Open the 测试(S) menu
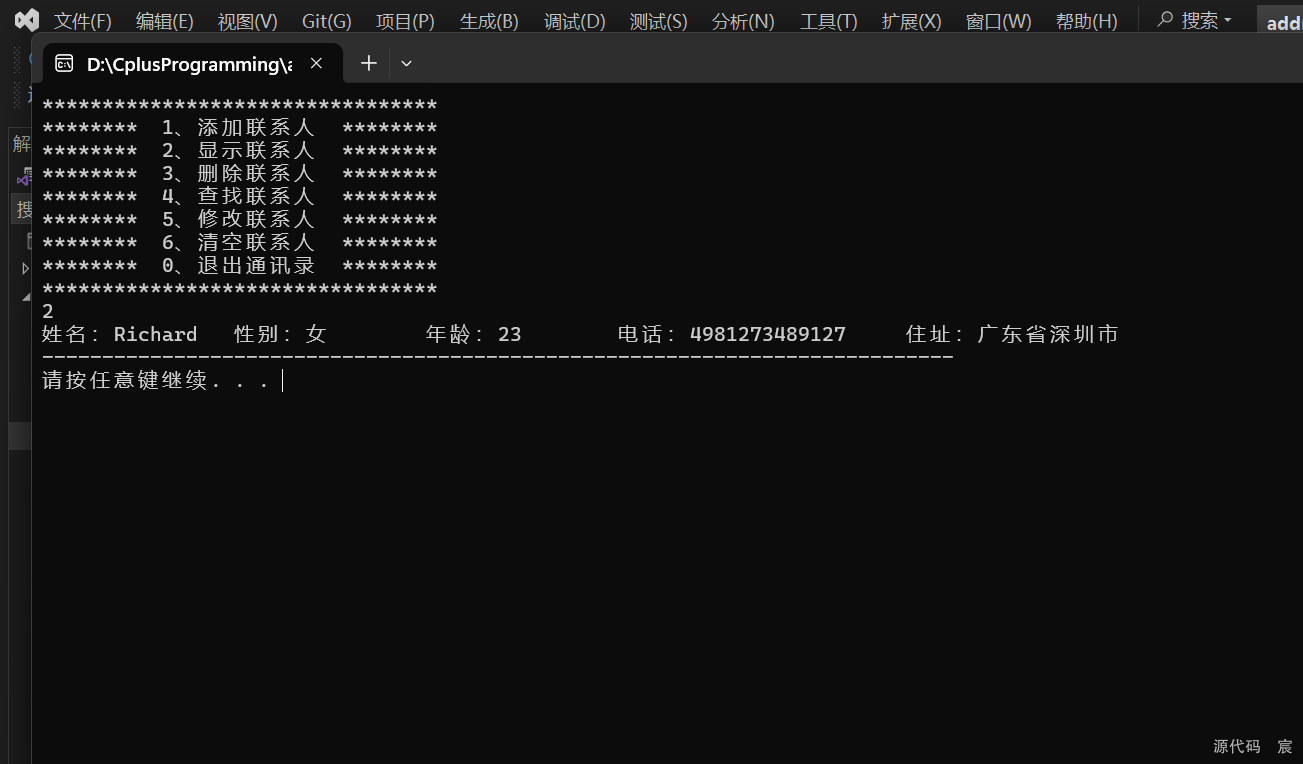The image size is (1303, 764). tap(658, 21)
